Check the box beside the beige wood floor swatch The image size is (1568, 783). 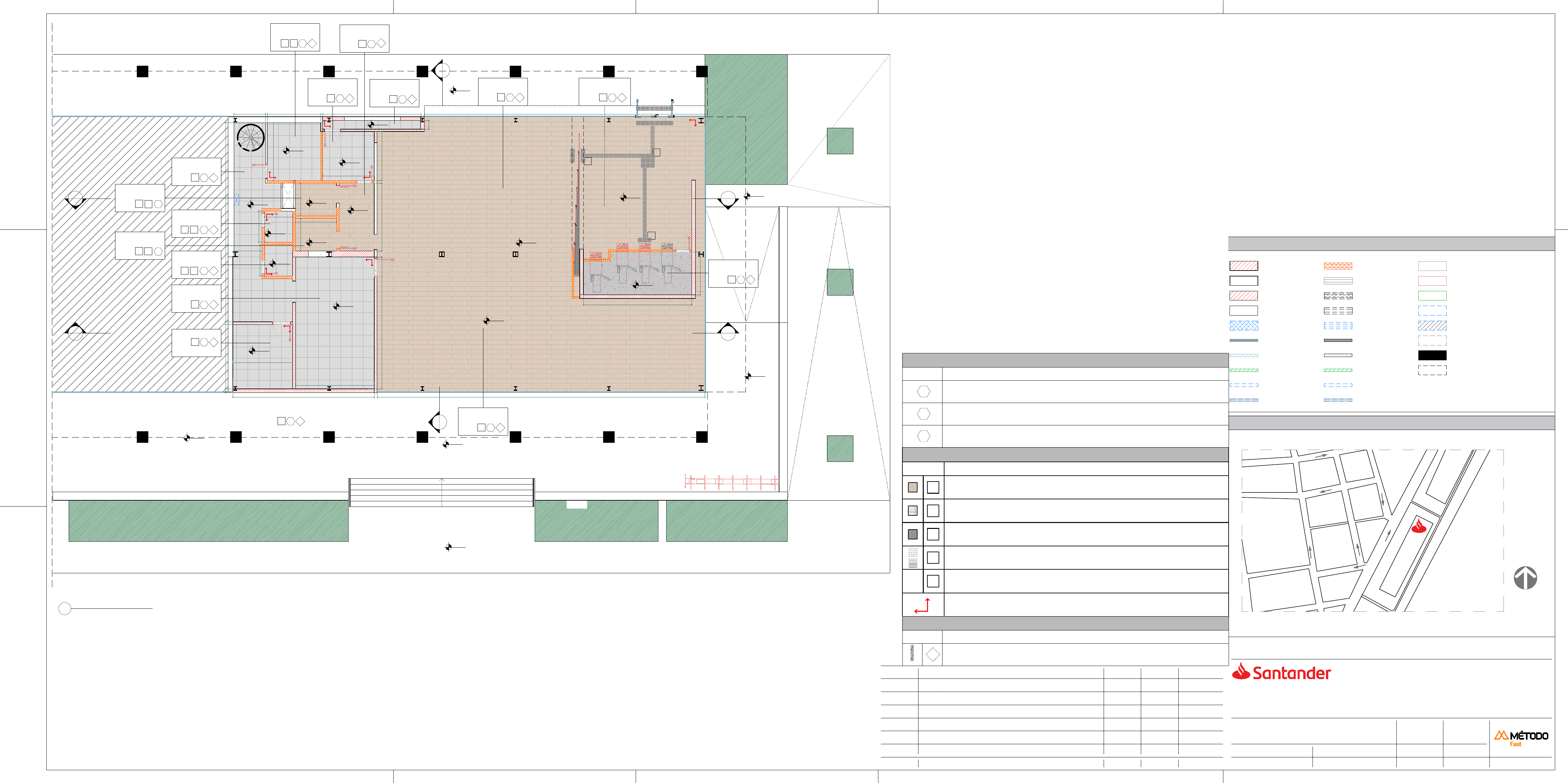(x=933, y=487)
